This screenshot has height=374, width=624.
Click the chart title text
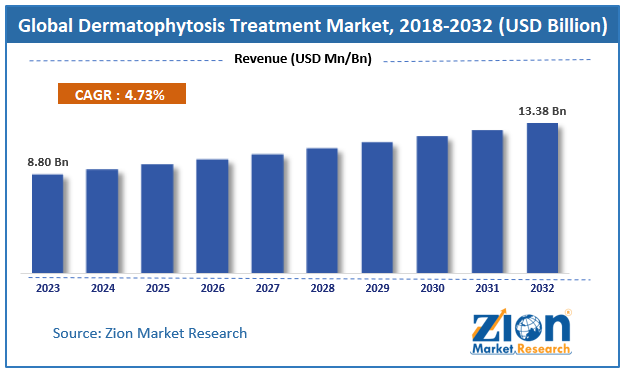click(x=312, y=26)
